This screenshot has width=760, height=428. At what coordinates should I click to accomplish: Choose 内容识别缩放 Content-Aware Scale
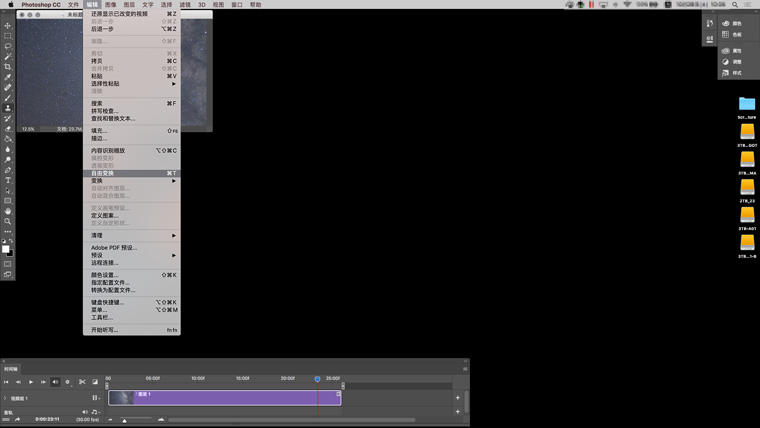[x=132, y=151]
